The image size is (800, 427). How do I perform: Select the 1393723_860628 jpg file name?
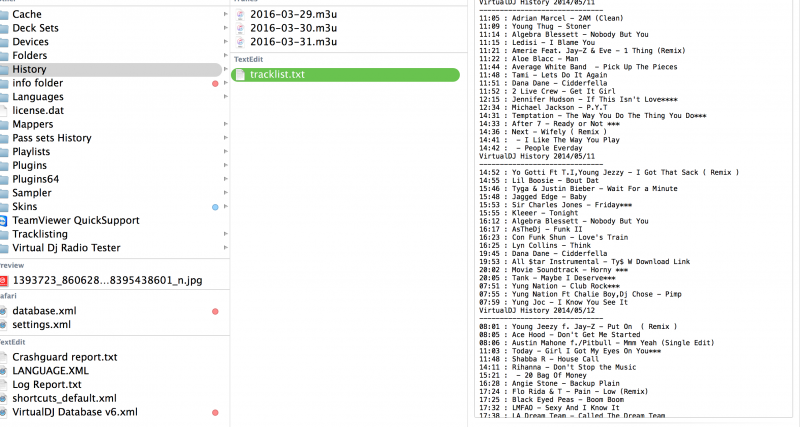tap(107, 281)
